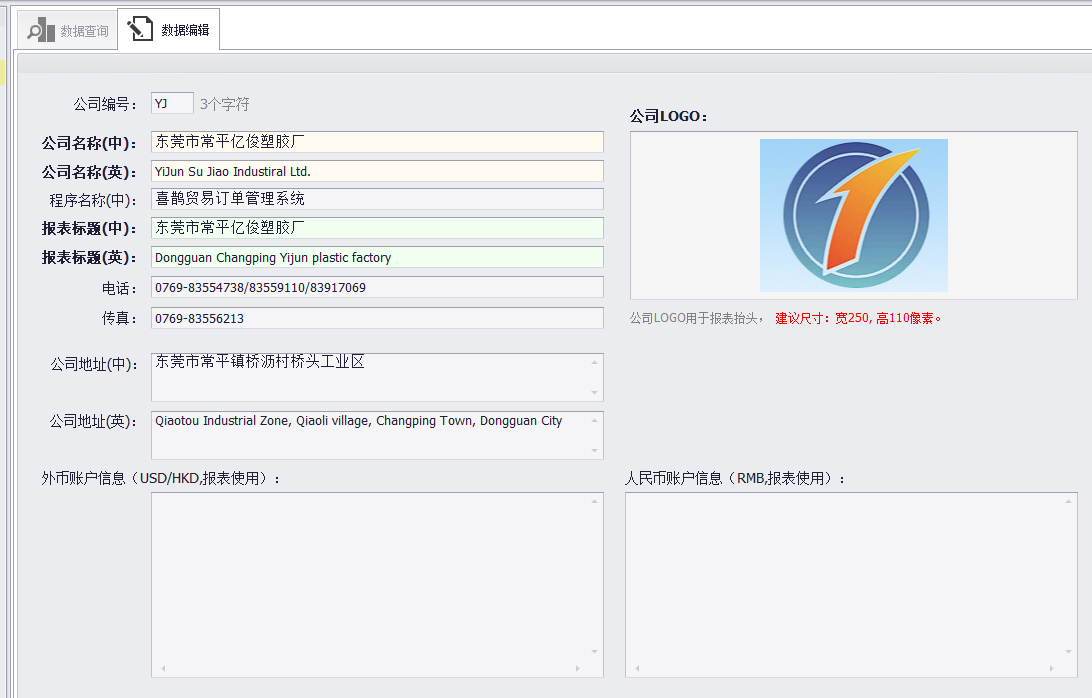The width and height of the screenshot is (1092, 698).
Task: Click the 传真 fax number field
Action: point(377,318)
